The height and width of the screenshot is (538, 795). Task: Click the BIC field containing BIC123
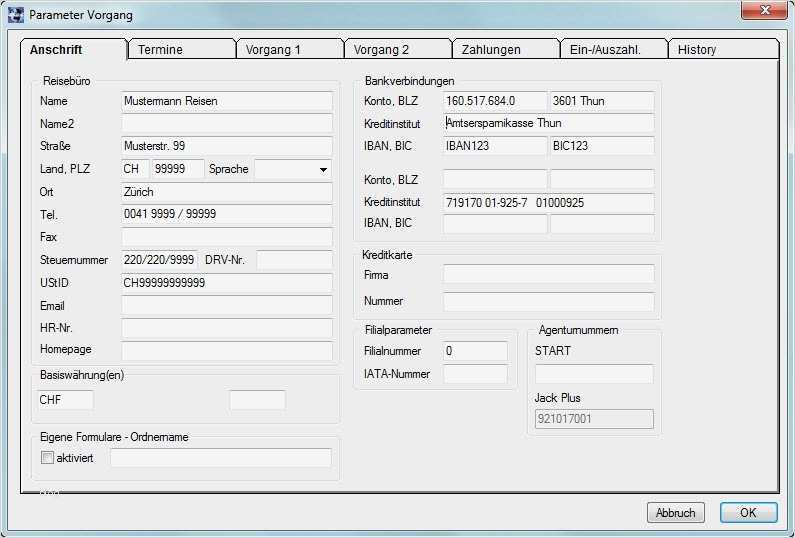pos(602,146)
